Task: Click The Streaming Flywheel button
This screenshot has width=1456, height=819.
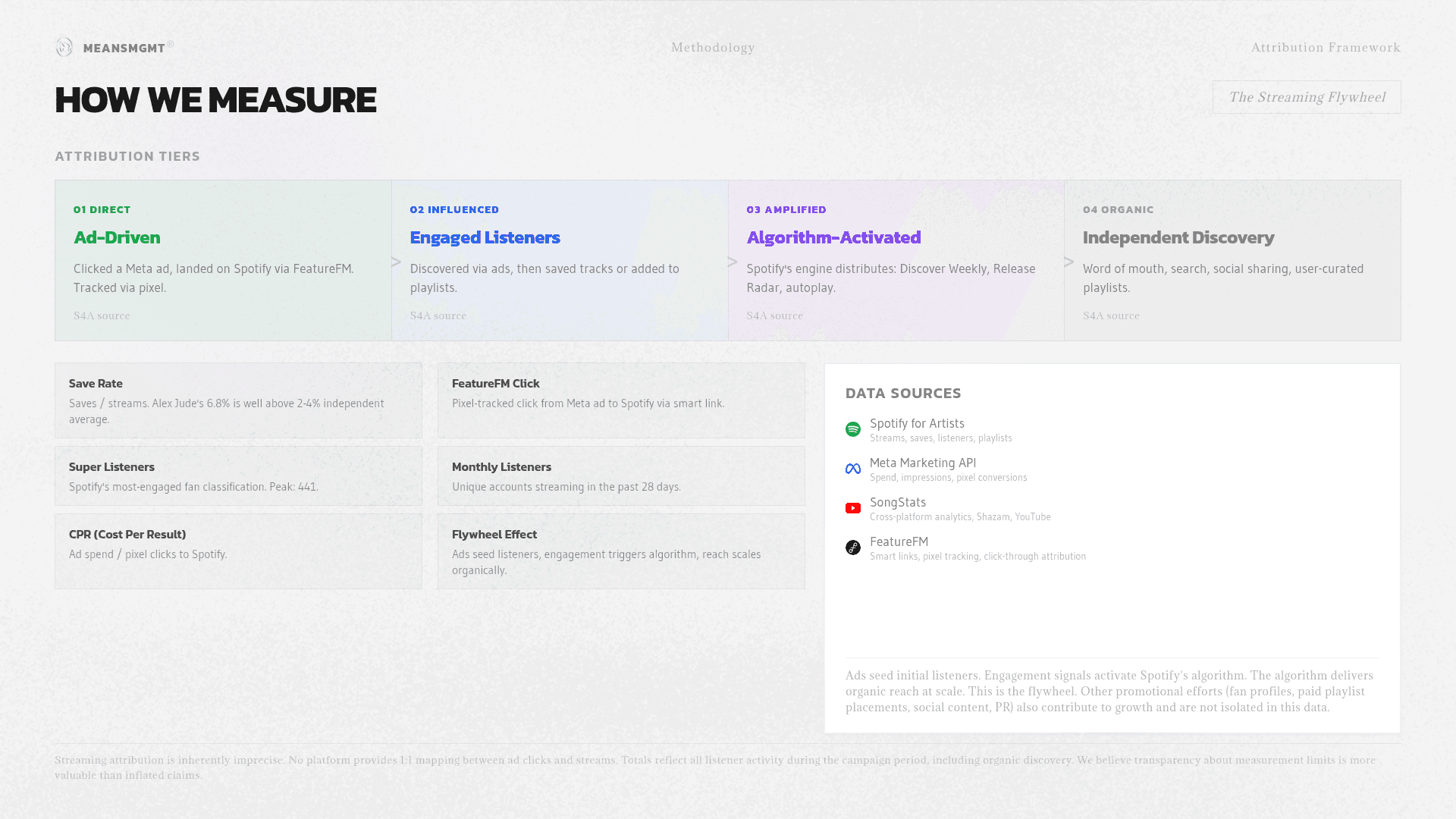Action: (1306, 97)
